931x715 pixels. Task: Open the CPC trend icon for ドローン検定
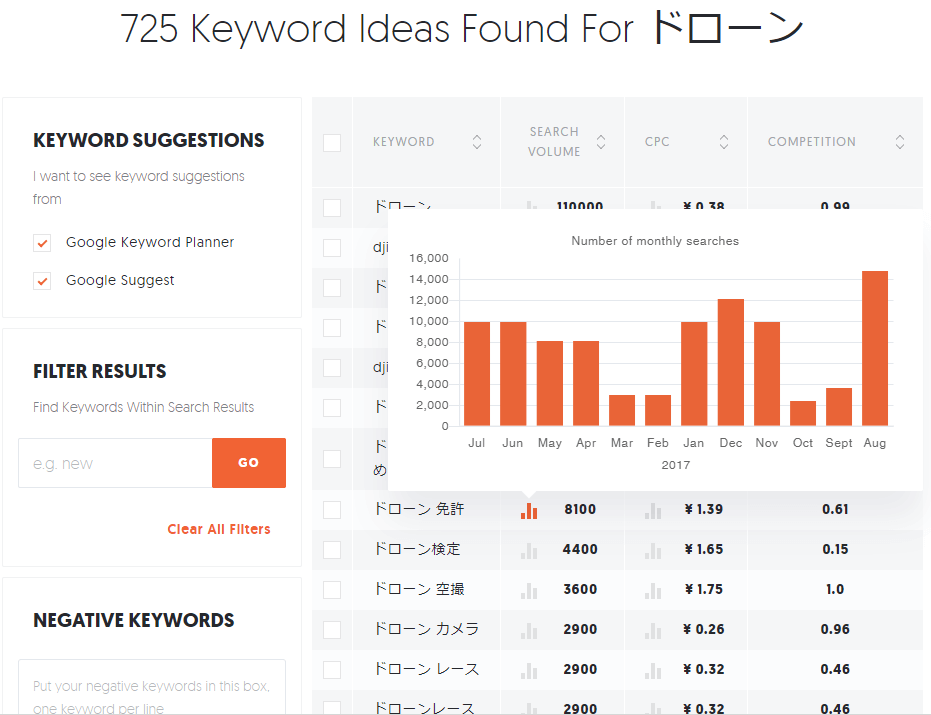pyautogui.click(x=653, y=550)
